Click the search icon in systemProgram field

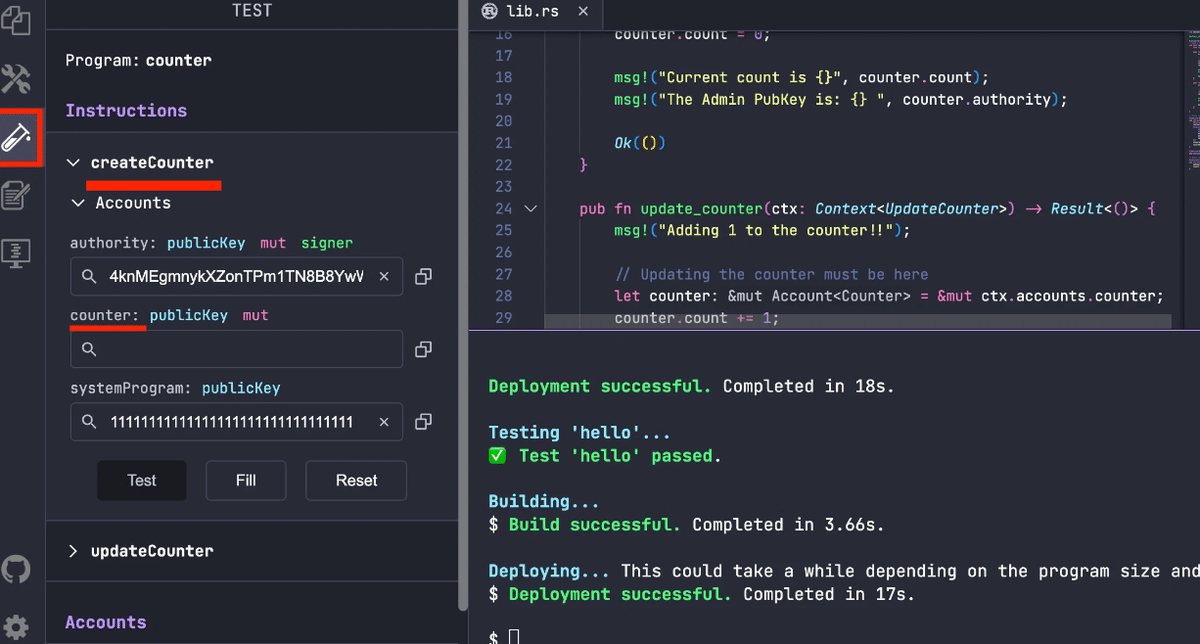click(89, 422)
